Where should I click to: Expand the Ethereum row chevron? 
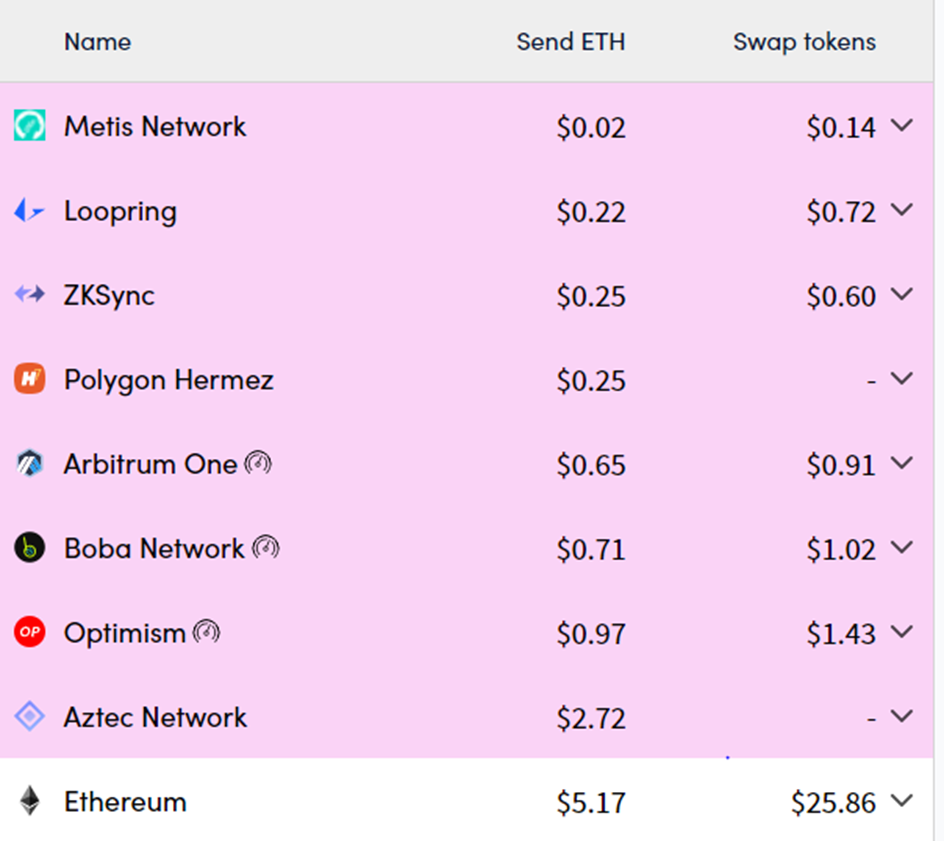(902, 800)
